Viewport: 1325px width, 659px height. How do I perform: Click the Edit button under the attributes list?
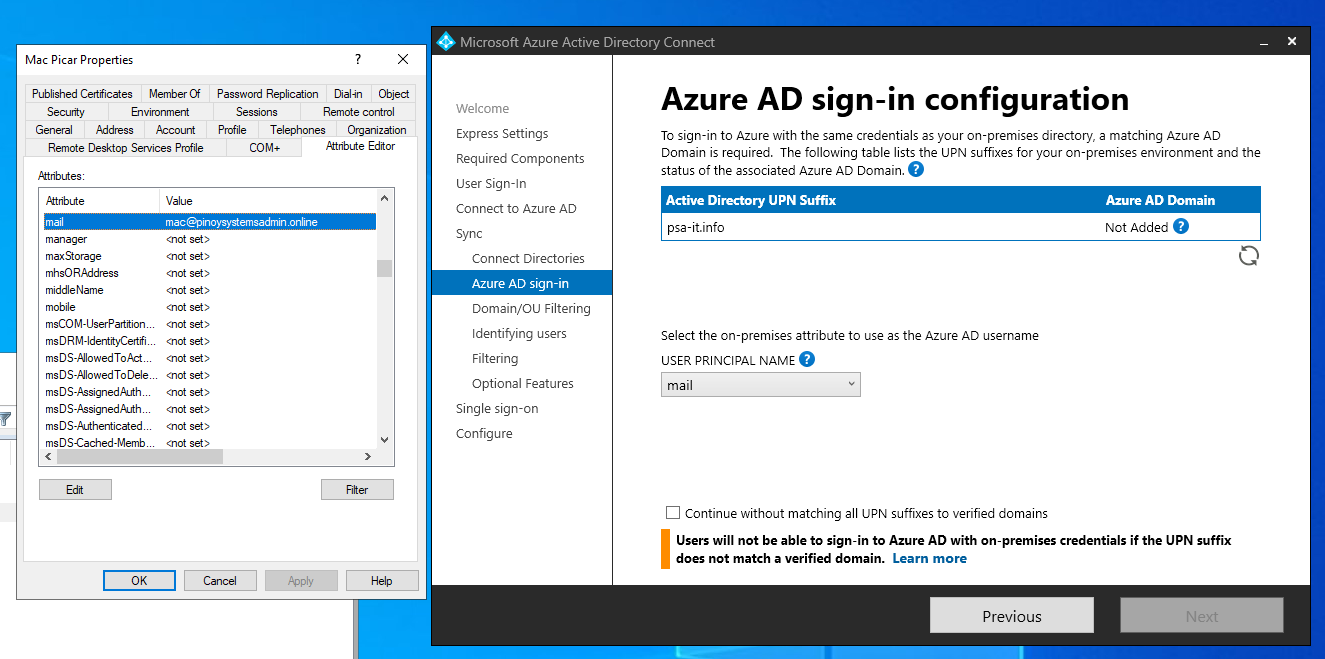(75, 490)
